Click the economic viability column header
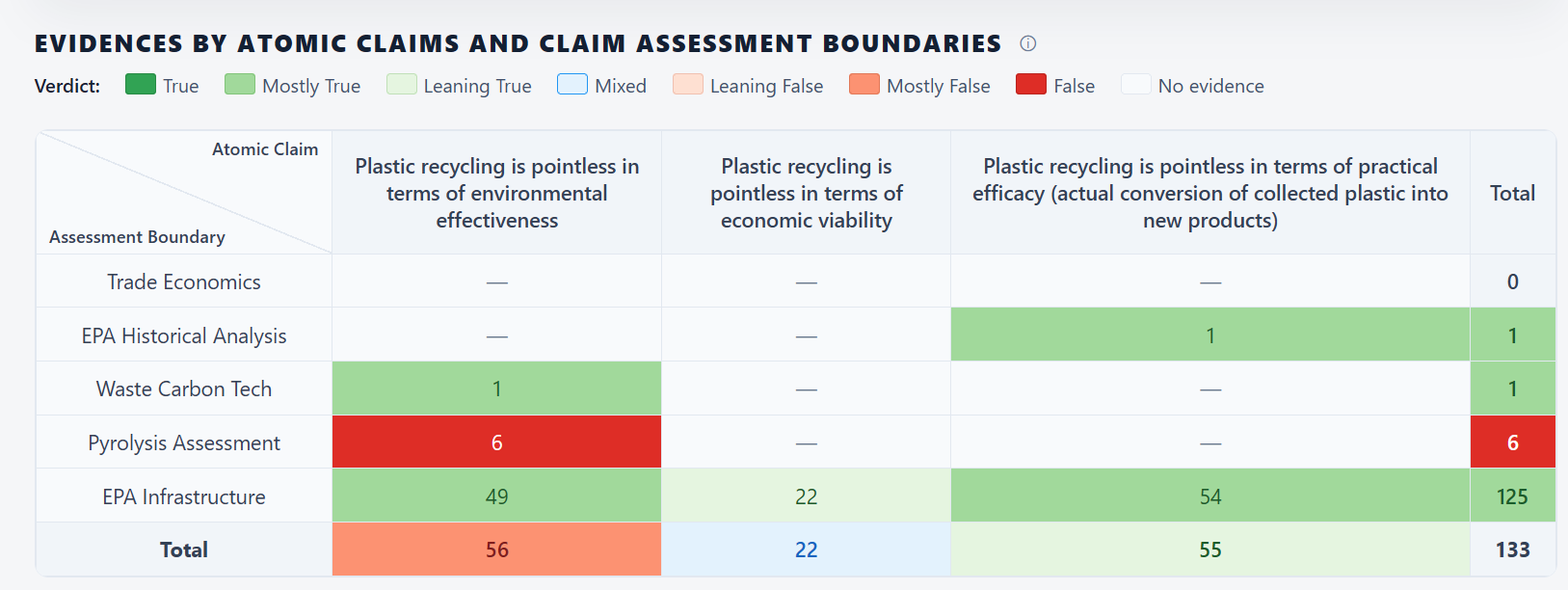Viewport: 1568px width, 590px height. 806,193
